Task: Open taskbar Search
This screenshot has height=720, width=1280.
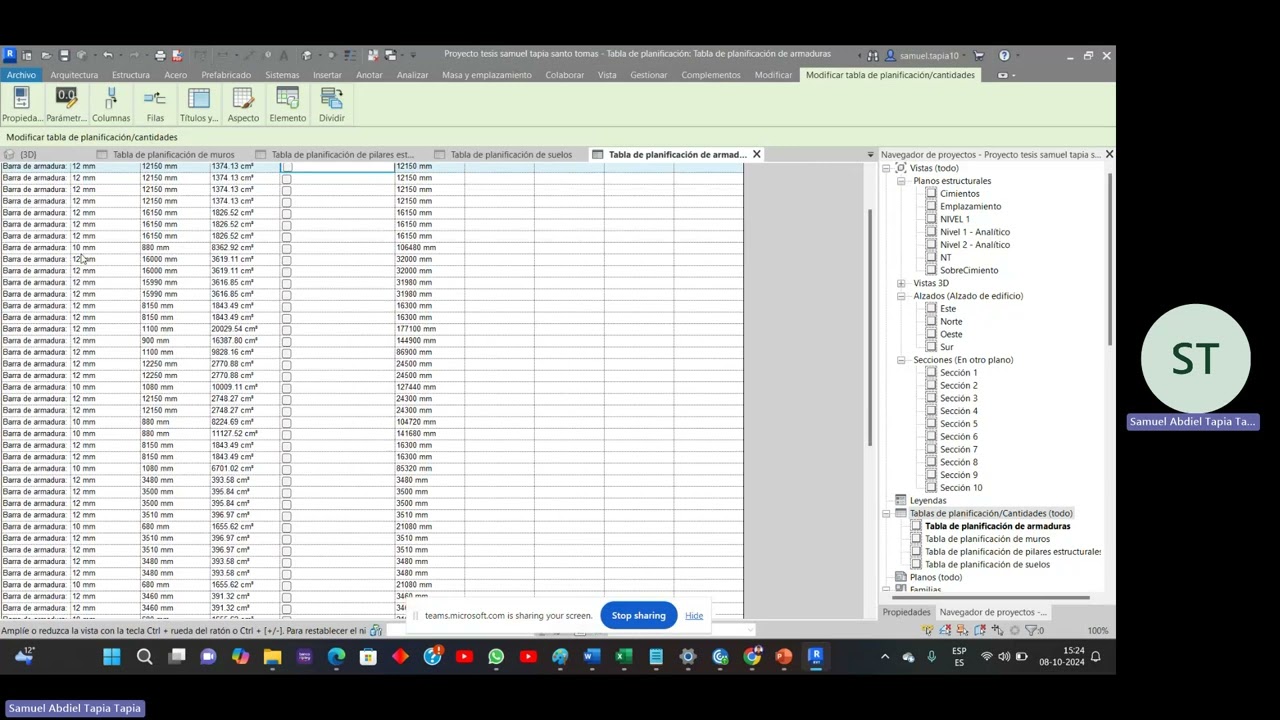Action: [144, 657]
